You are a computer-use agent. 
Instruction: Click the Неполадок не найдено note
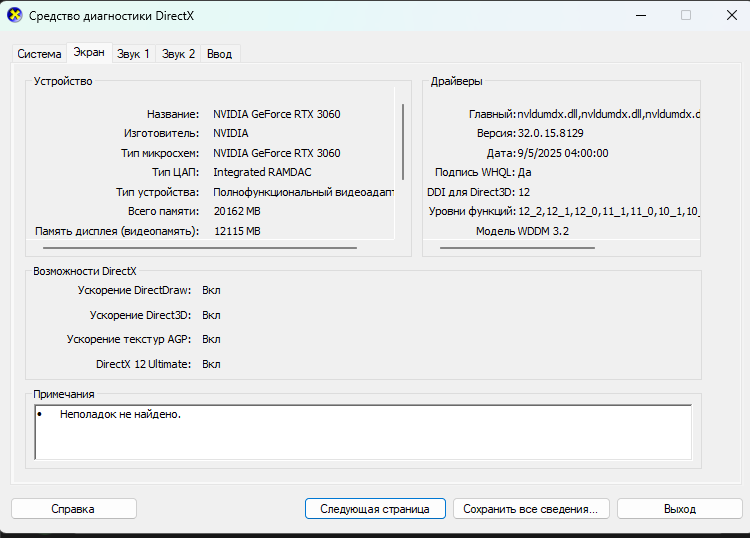pyautogui.click(x=120, y=414)
